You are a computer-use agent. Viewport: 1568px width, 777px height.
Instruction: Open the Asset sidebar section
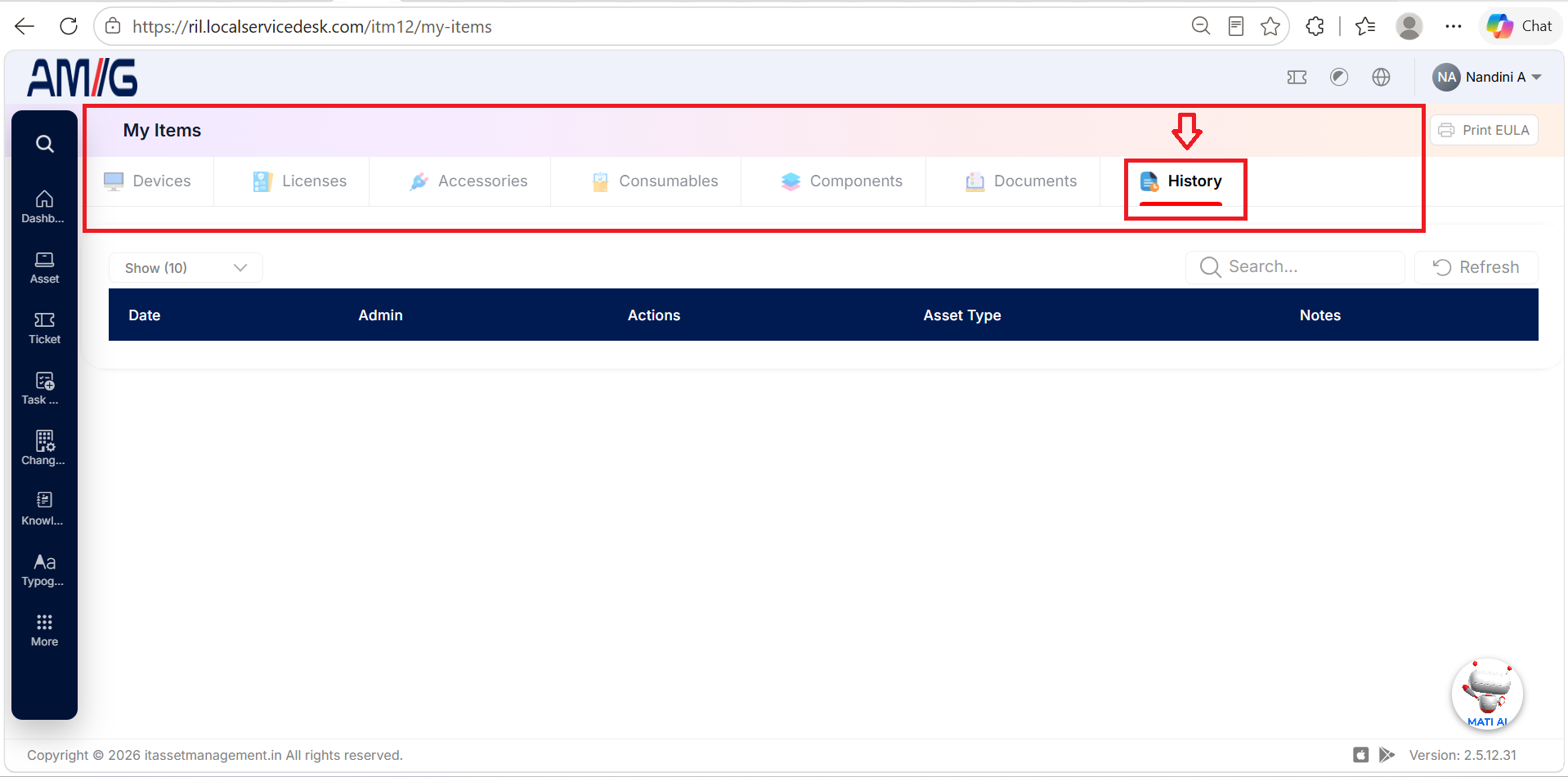(44, 267)
